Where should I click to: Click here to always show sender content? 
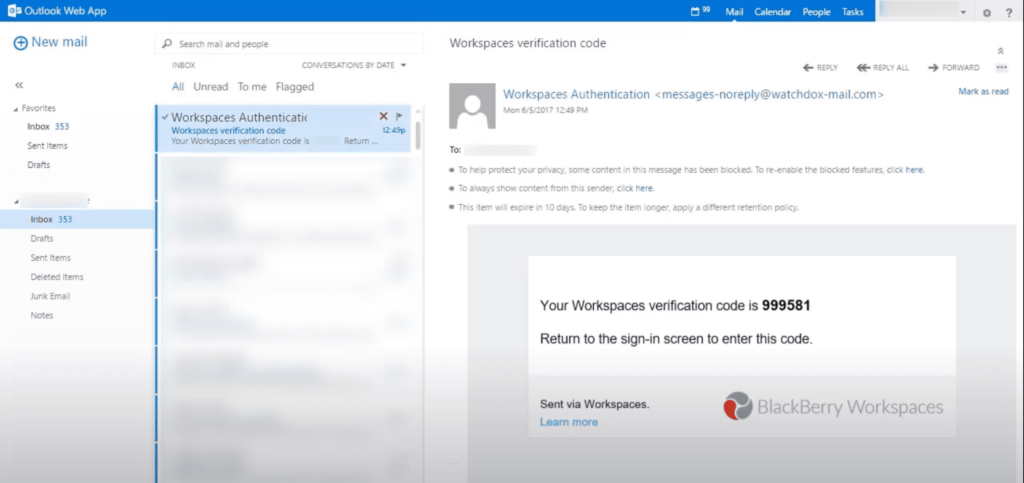[635, 188]
